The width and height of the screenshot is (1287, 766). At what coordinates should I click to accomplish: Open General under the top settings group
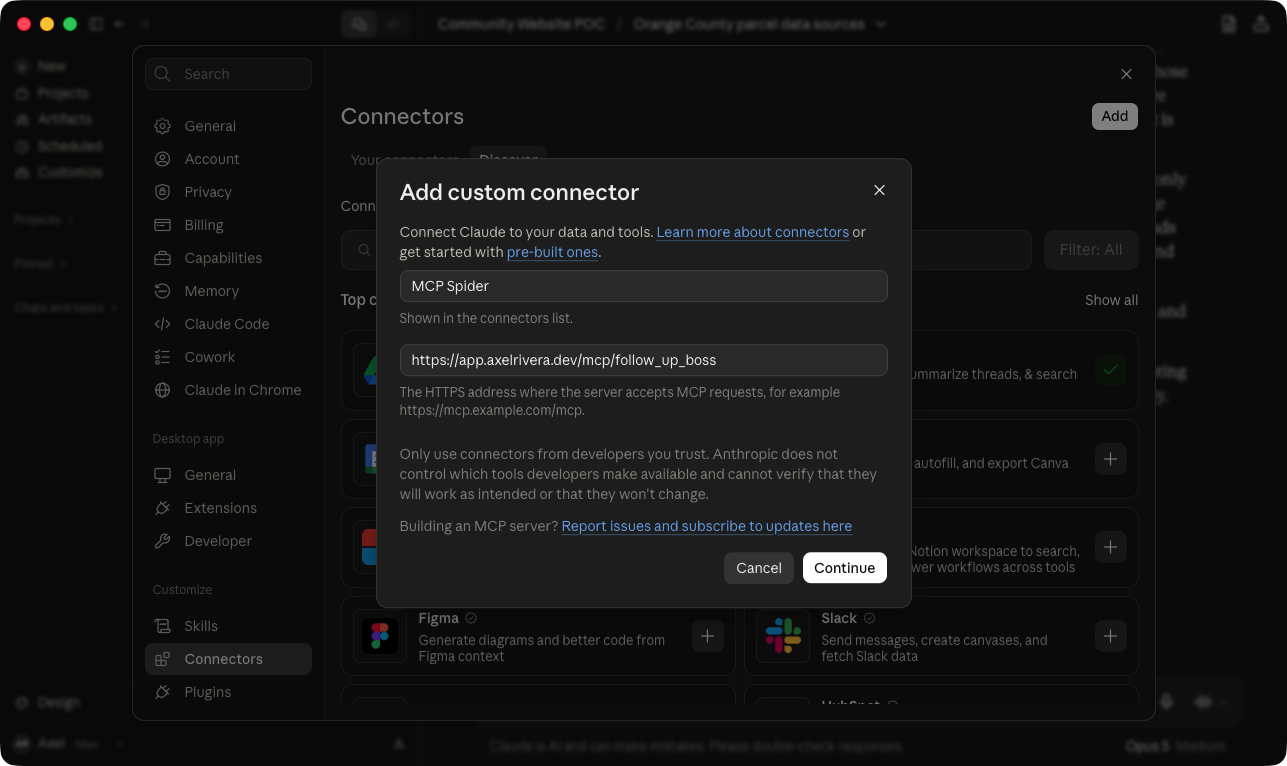(228, 126)
